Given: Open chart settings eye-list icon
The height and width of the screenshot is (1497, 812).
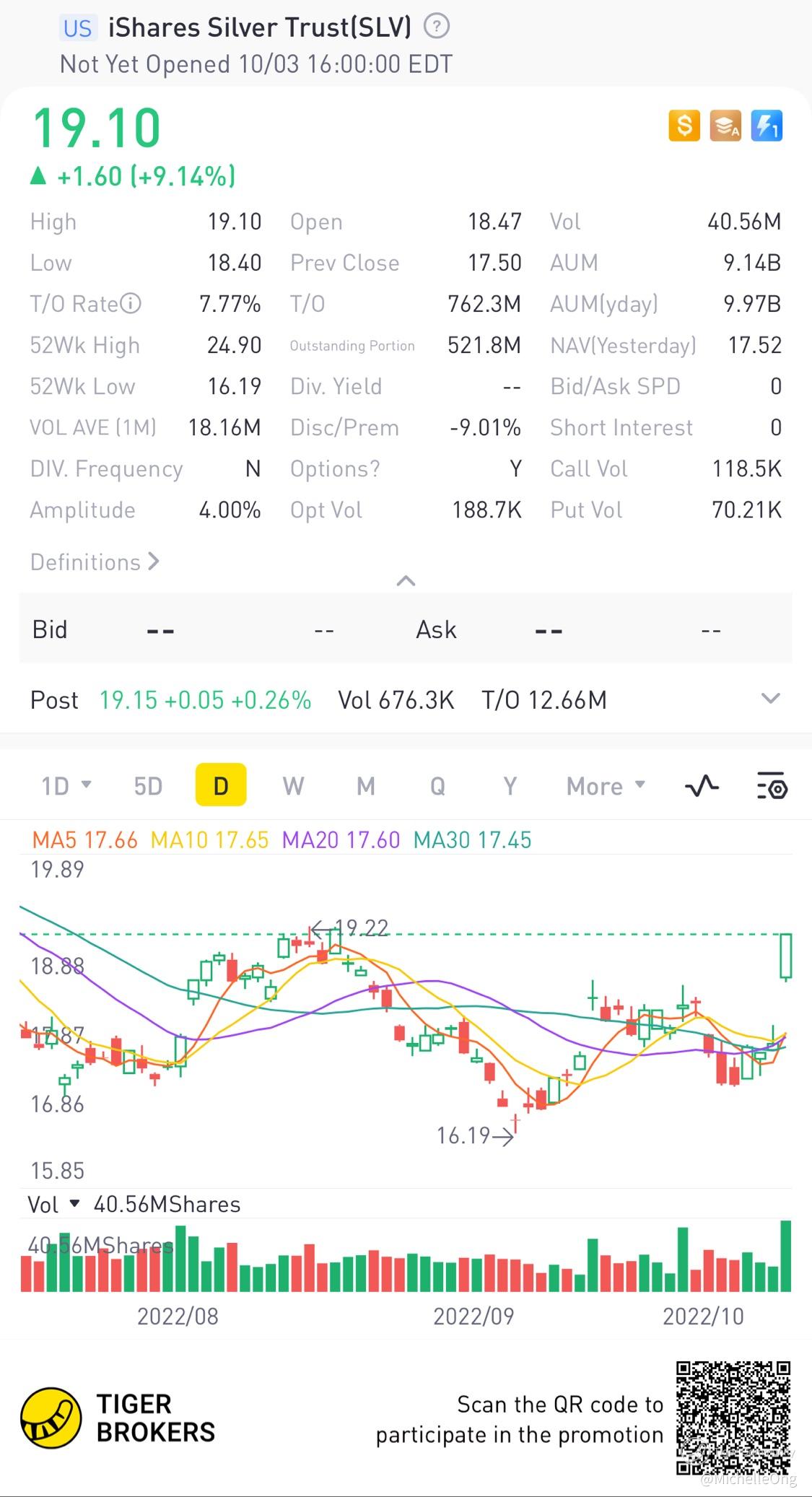Looking at the screenshot, I should pyautogui.click(x=772, y=785).
